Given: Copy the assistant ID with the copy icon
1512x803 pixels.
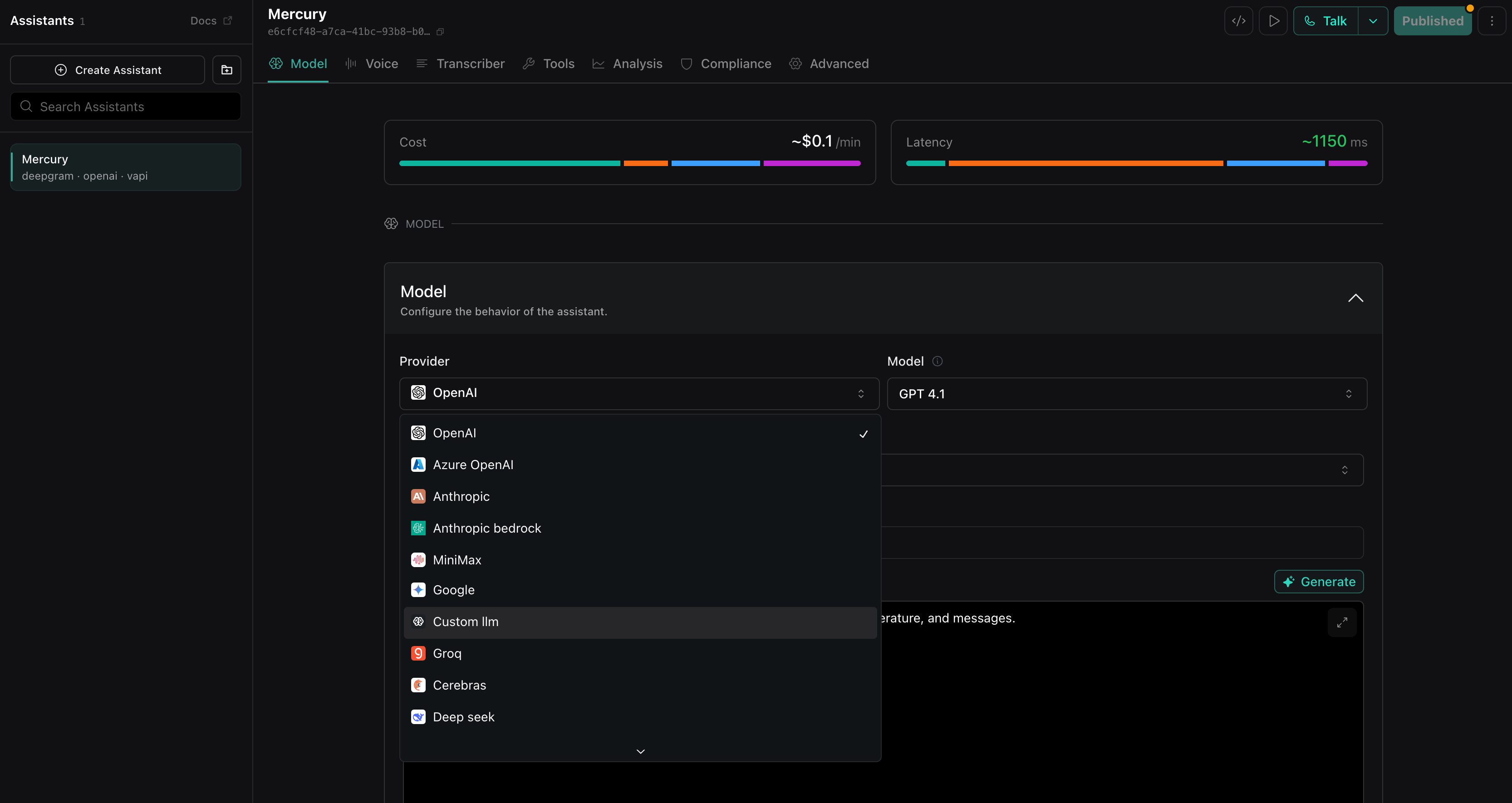Looking at the screenshot, I should point(440,32).
